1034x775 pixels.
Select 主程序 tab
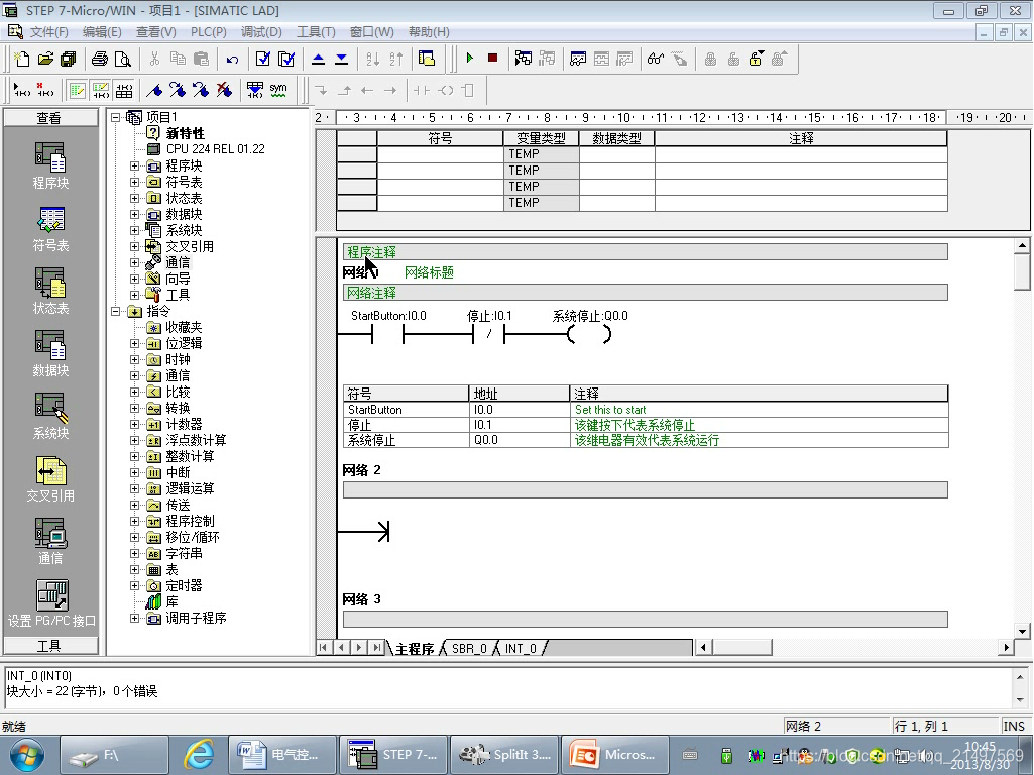[x=414, y=648]
